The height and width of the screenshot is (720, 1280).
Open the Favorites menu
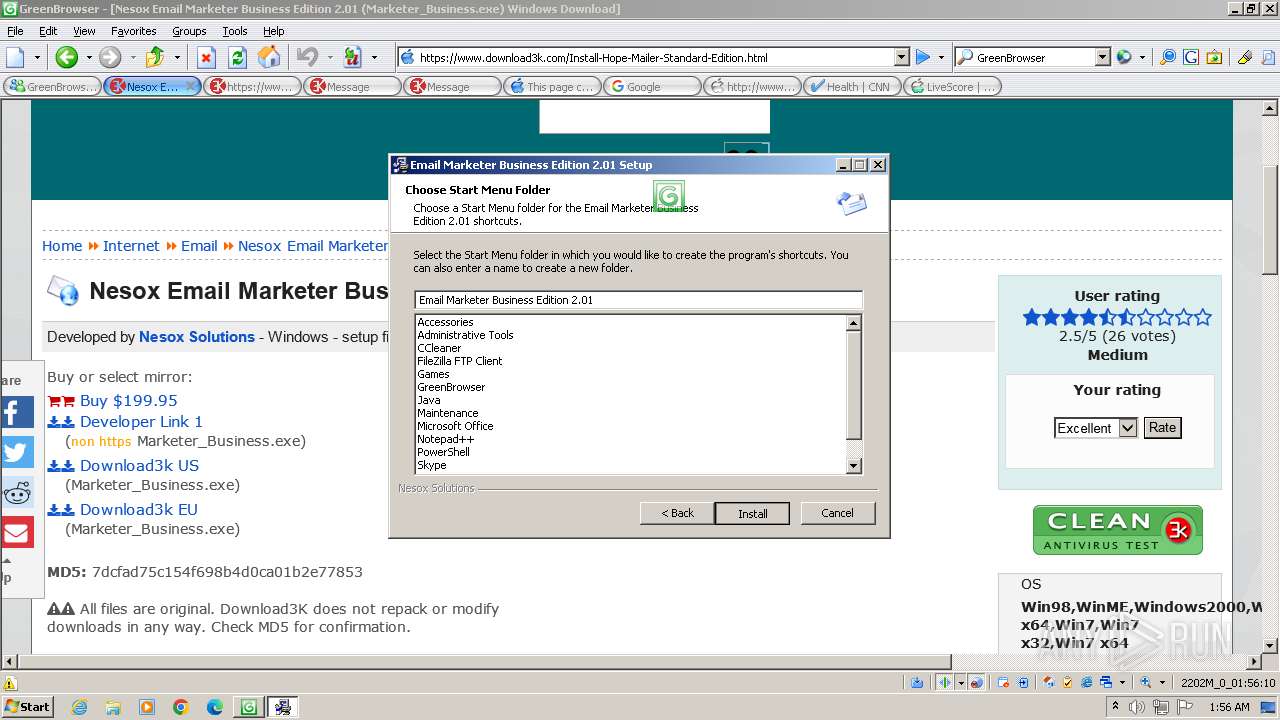pyautogui.click(x=133, y=31)
